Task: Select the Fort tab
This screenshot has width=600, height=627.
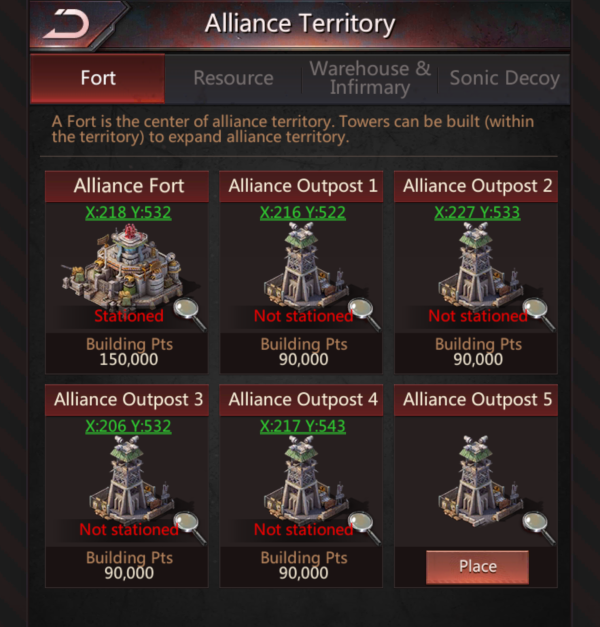Action: click(x=98, y=78)
